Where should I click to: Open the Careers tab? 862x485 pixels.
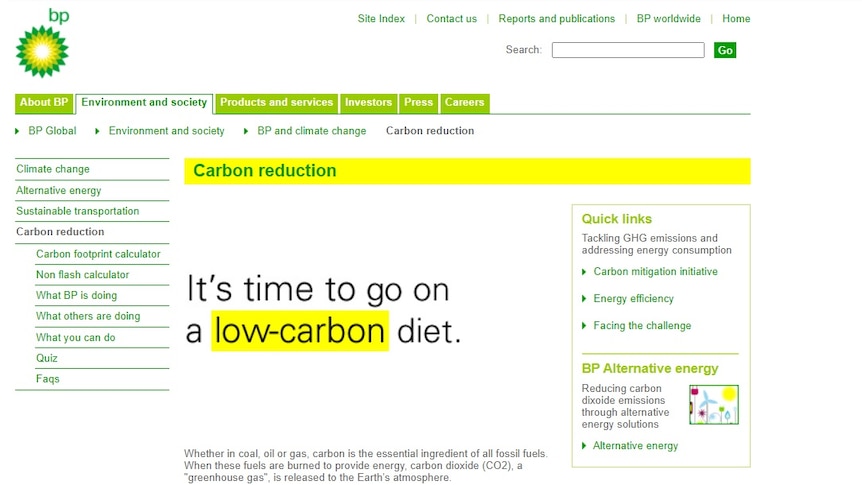[x=465, y=103]
